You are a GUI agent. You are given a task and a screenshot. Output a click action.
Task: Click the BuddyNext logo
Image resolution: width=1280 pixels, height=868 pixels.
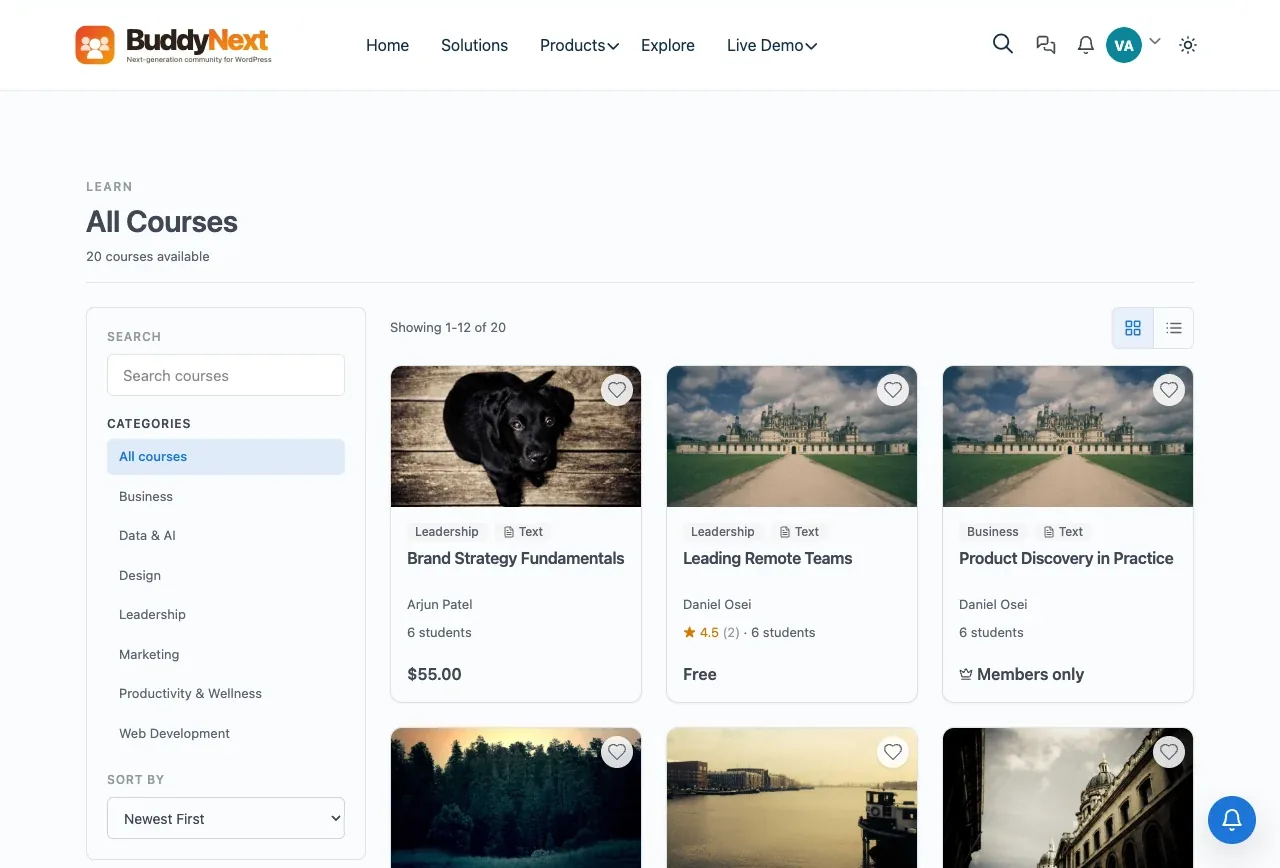pos(173,45)
